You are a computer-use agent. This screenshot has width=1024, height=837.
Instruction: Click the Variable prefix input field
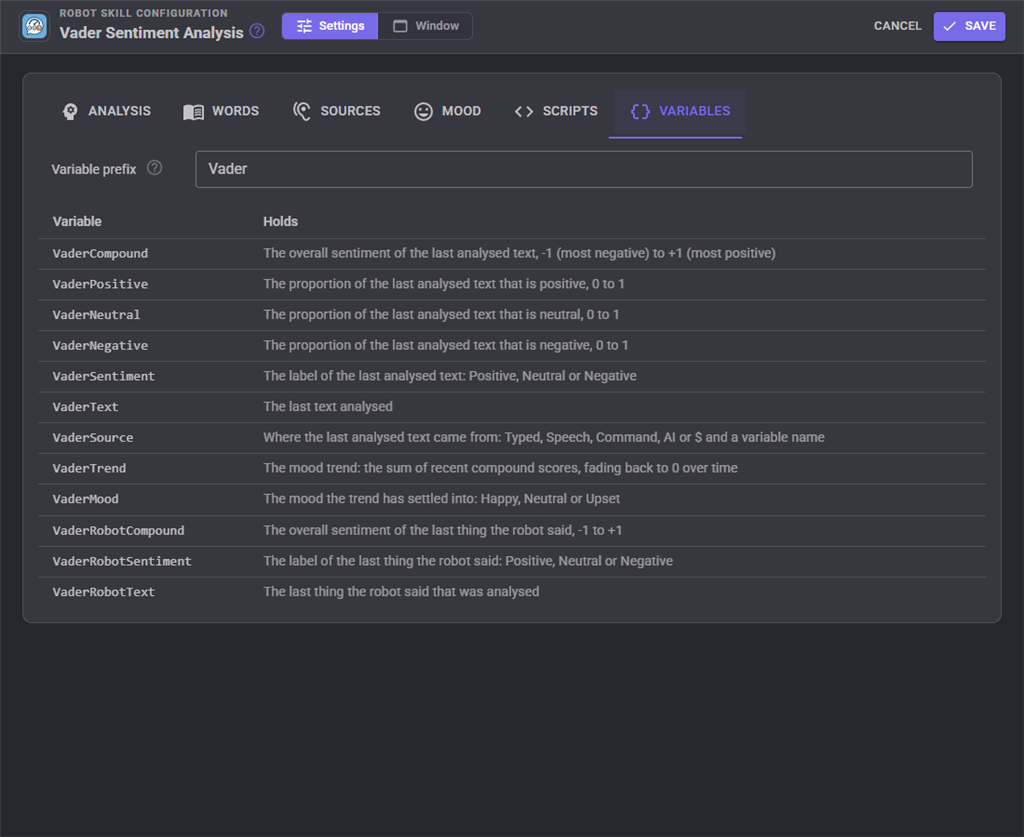coord(584,169)
